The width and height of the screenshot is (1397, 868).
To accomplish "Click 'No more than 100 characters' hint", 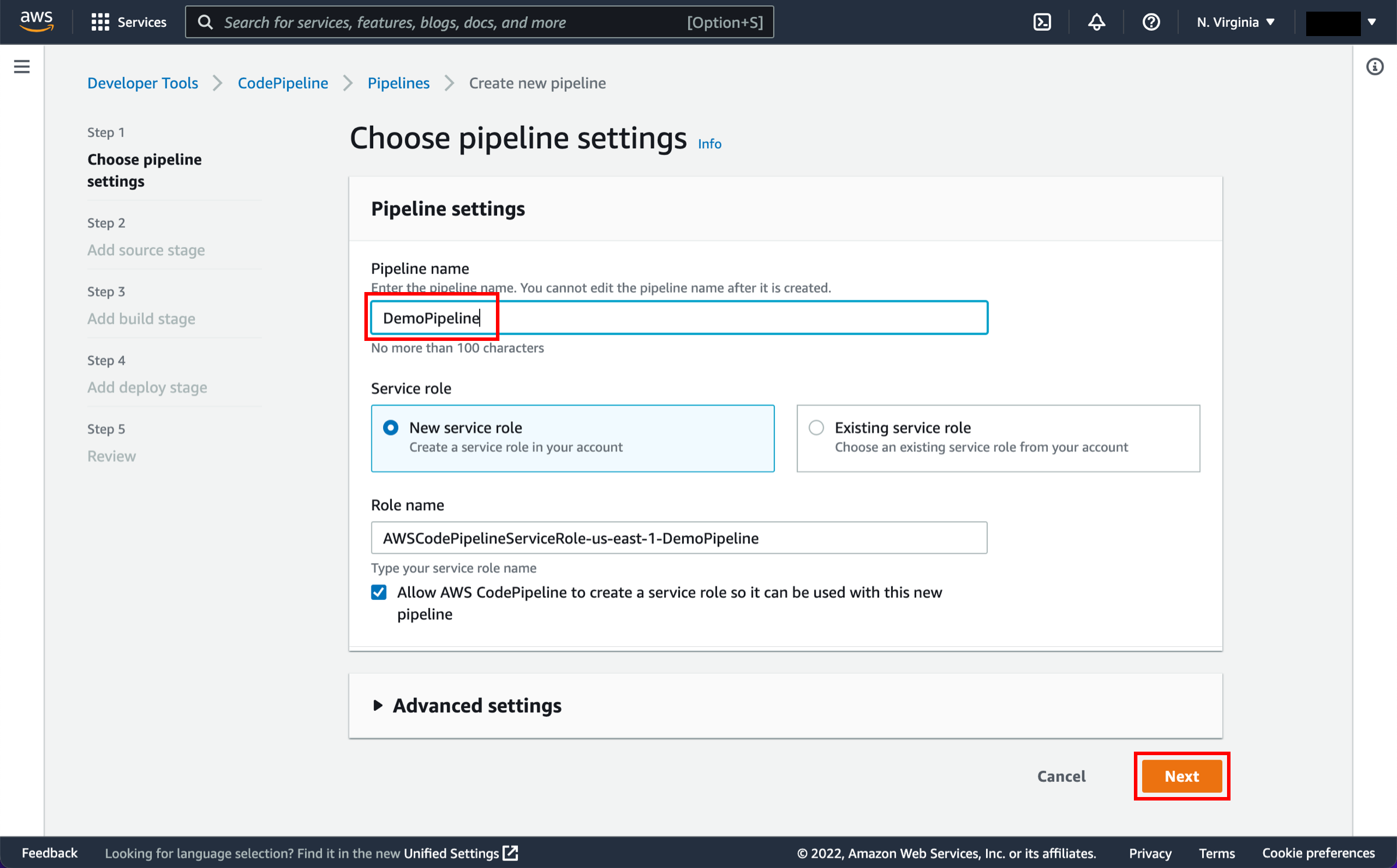I will pos(458,347).
